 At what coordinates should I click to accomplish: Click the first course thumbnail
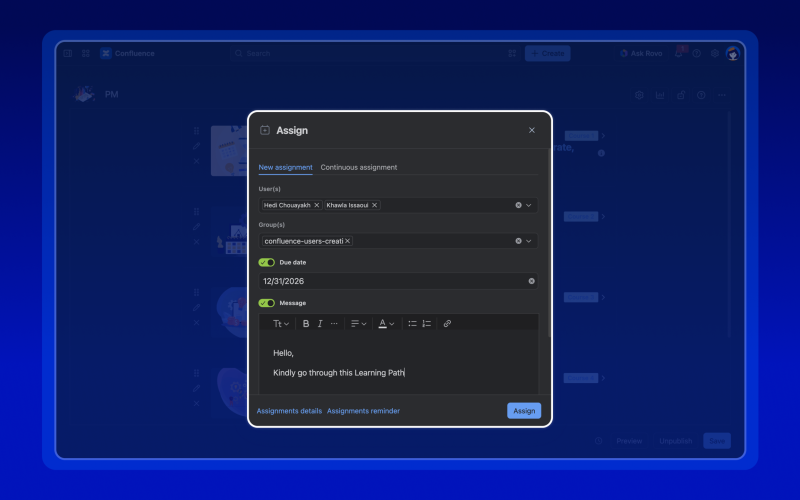(229, 151)
